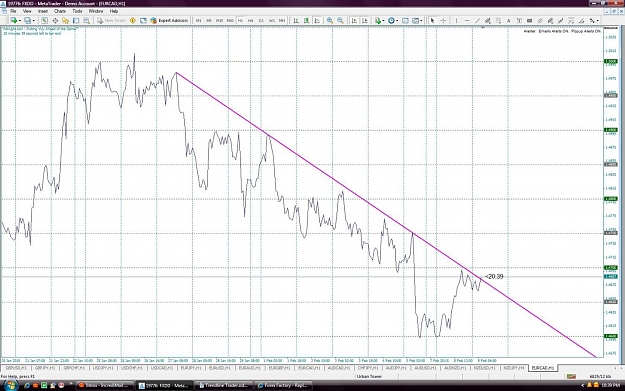Expand the New Chart dropdown arrow
Screen dimensions: 625x391
tap(20, 20)
